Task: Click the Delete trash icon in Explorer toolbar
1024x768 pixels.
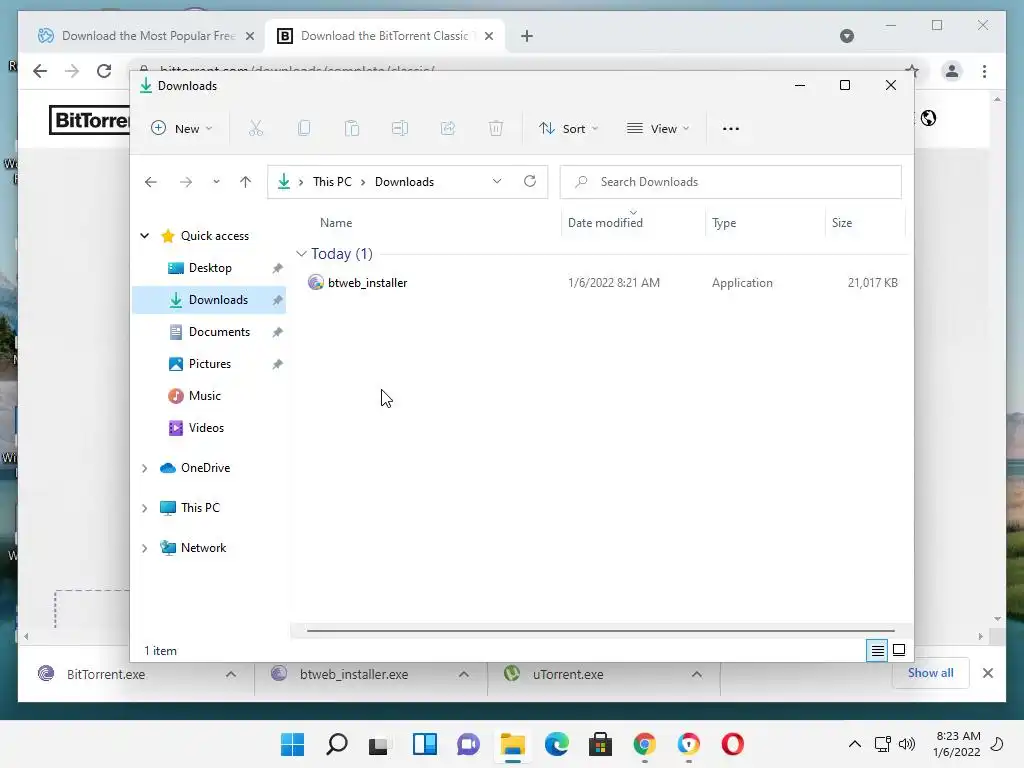Action: 496,129
